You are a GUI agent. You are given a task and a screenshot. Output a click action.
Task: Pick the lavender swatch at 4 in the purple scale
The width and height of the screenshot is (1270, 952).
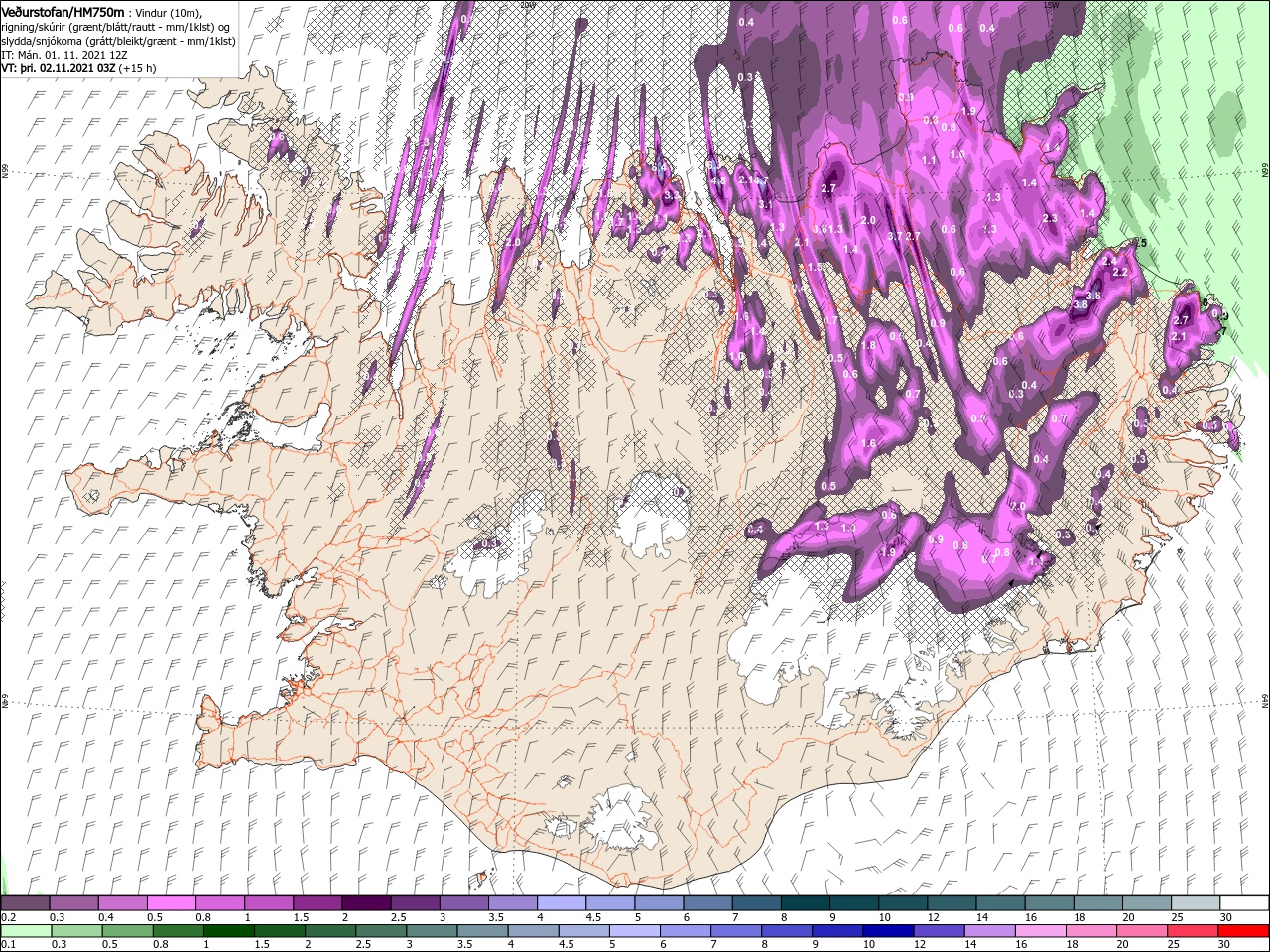pyautogui.click(x=562, y=903)
